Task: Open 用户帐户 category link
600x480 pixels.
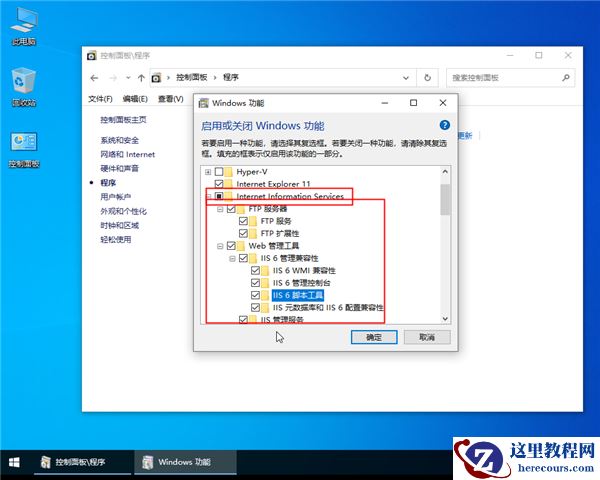Action: point(116,197)
